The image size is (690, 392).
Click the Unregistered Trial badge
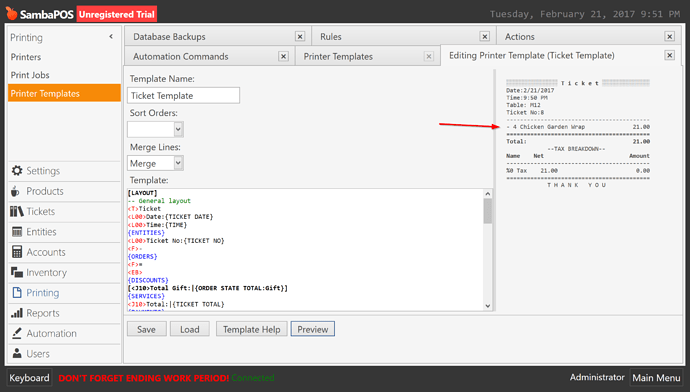117,15
